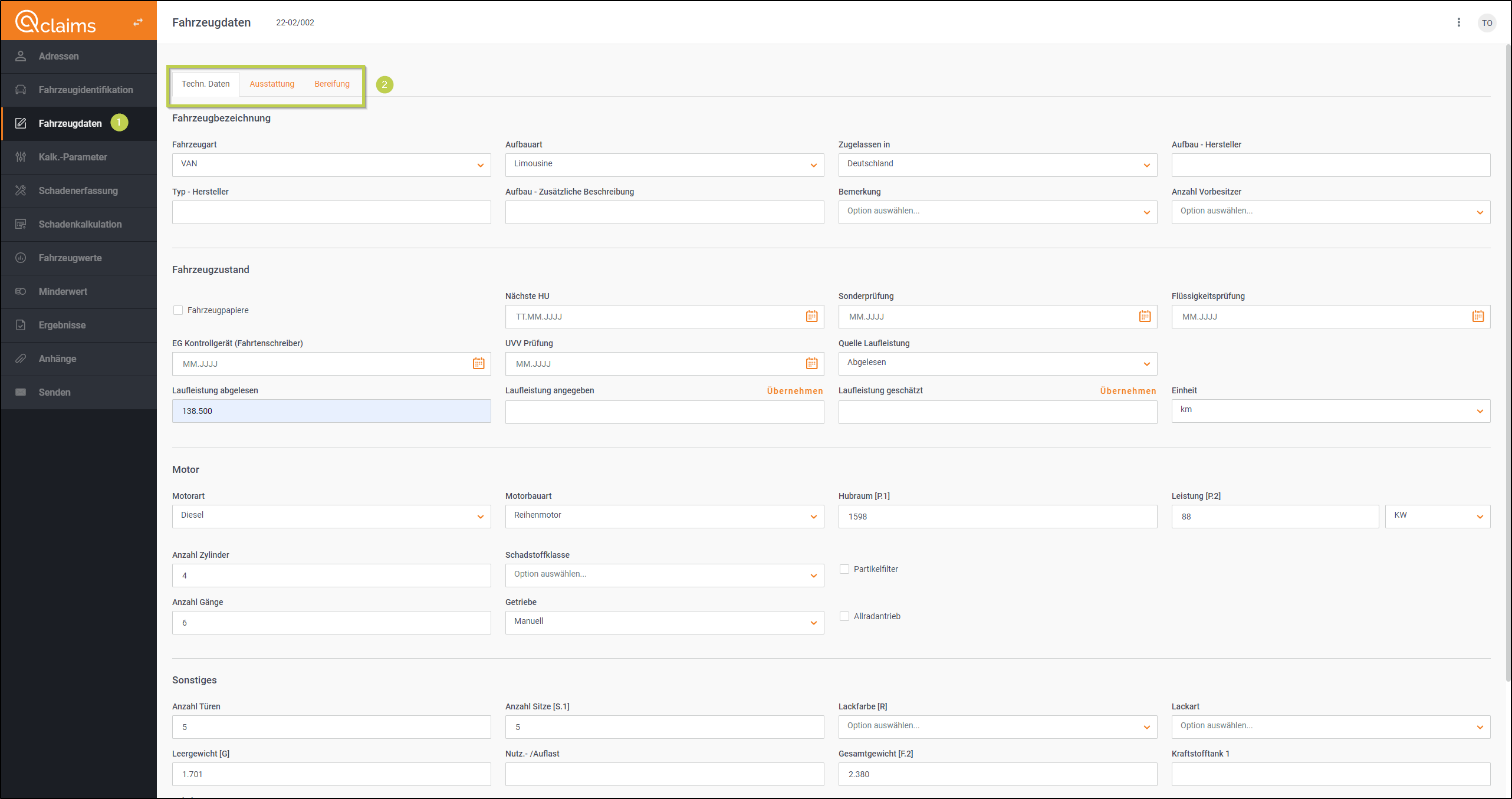This screenshot has height=799, width=1512.
Task: Open the Motorart dropdown set to Diesel
Action: point(331,516)
